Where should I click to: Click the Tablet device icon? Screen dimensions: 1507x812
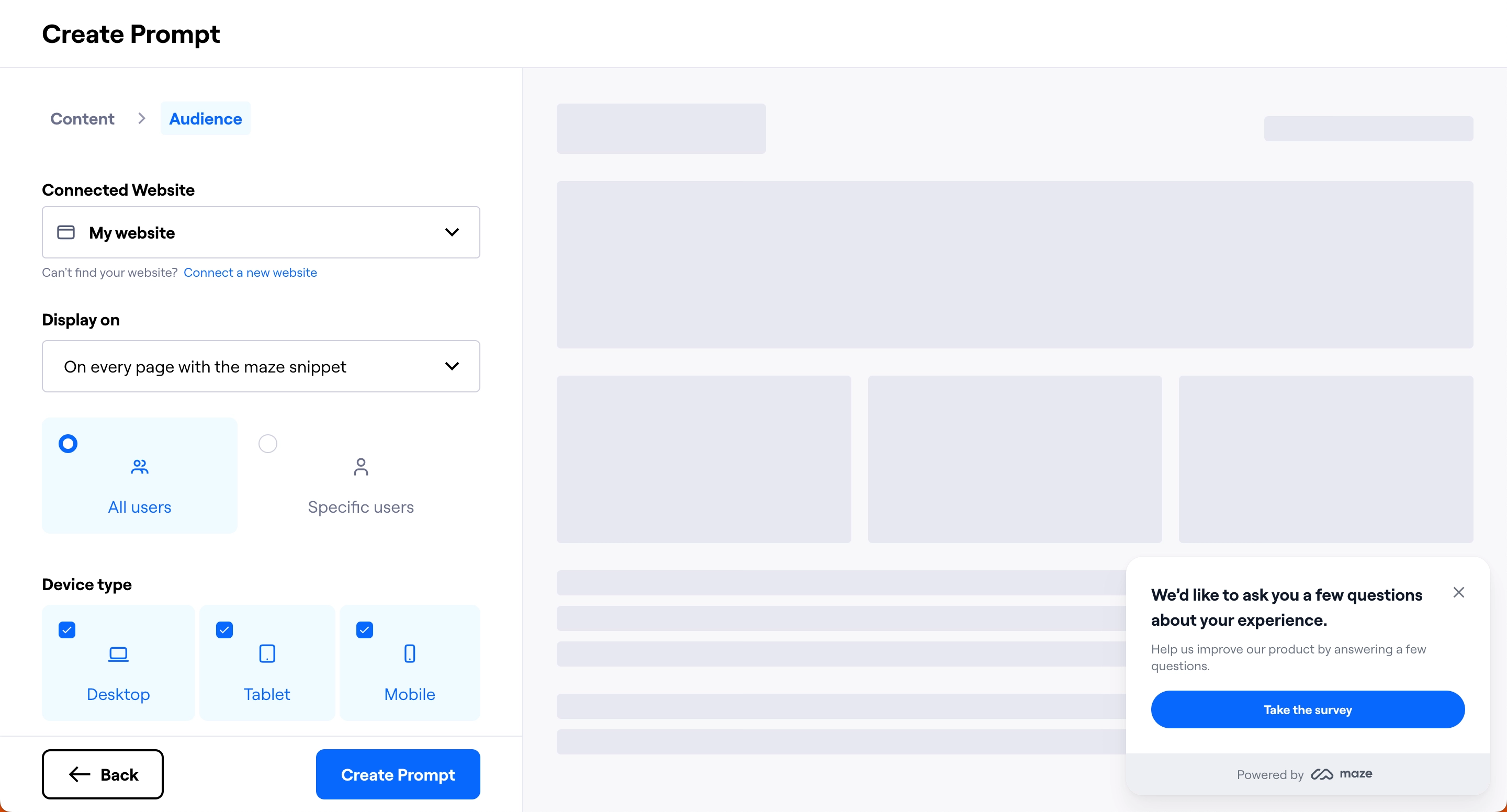[x=266, y=653]
